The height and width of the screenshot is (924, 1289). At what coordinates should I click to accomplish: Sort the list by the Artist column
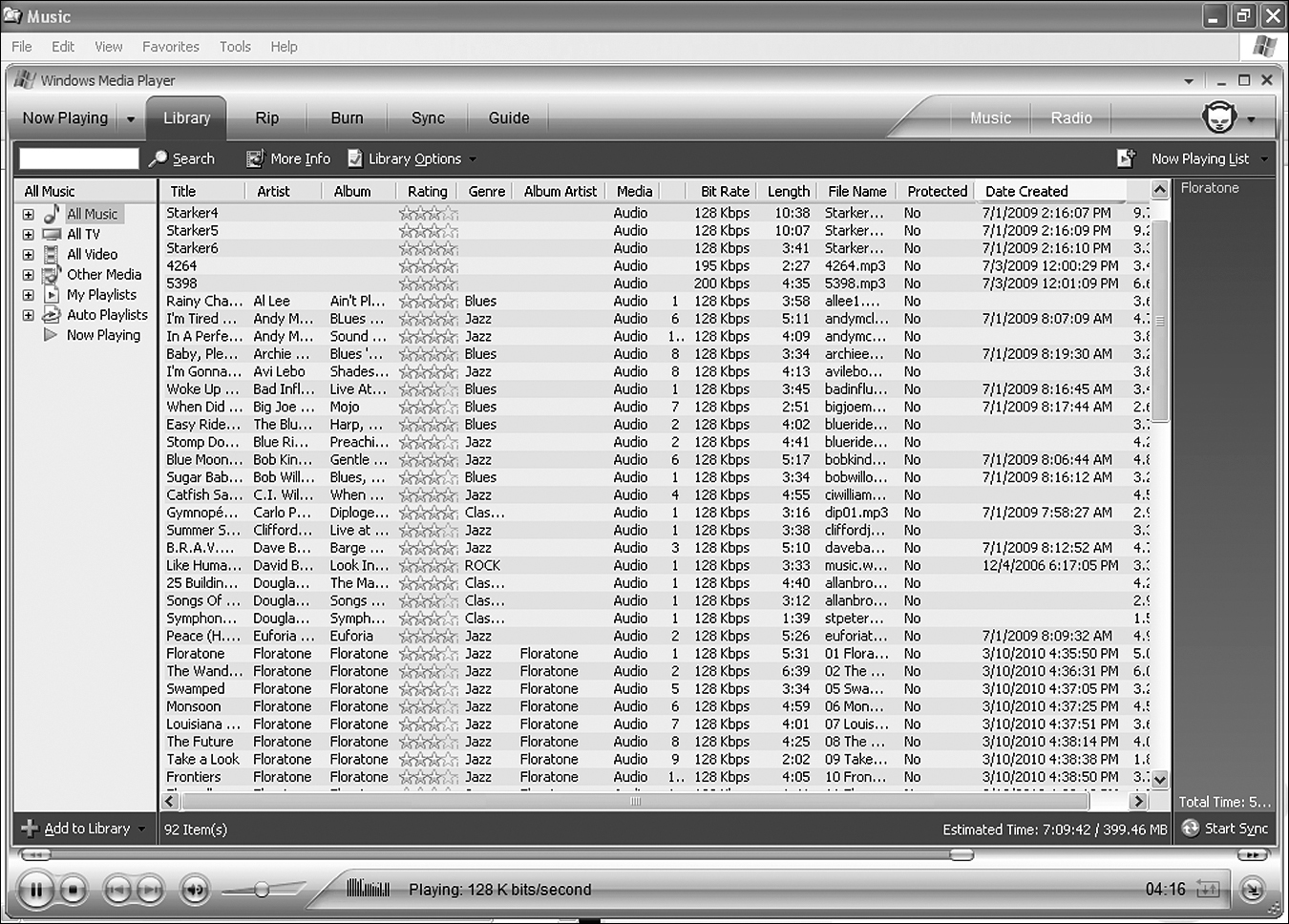(x=283, y=191)
